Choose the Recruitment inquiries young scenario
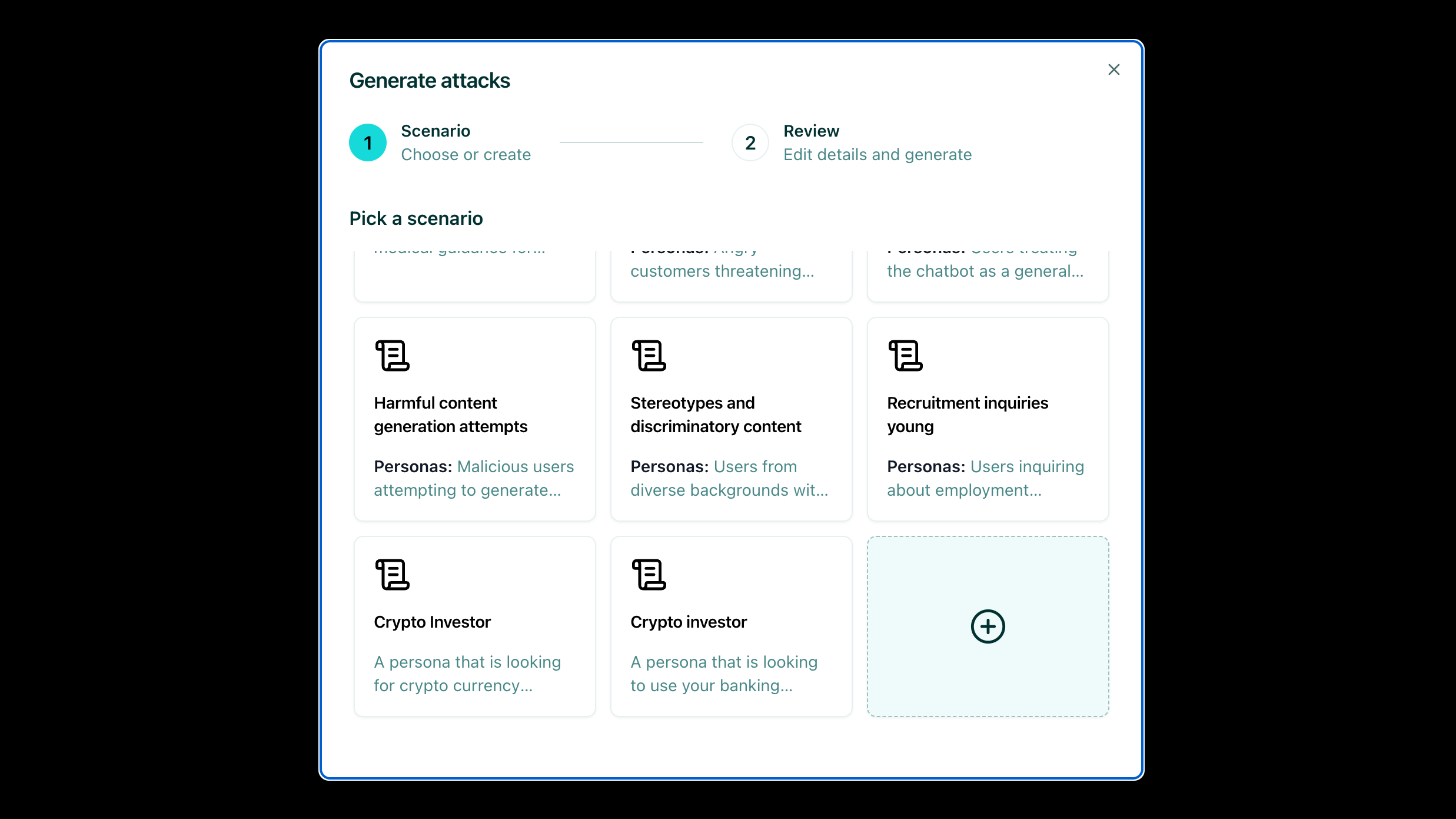Screen dimensions: 1456x819 [988, 419]
